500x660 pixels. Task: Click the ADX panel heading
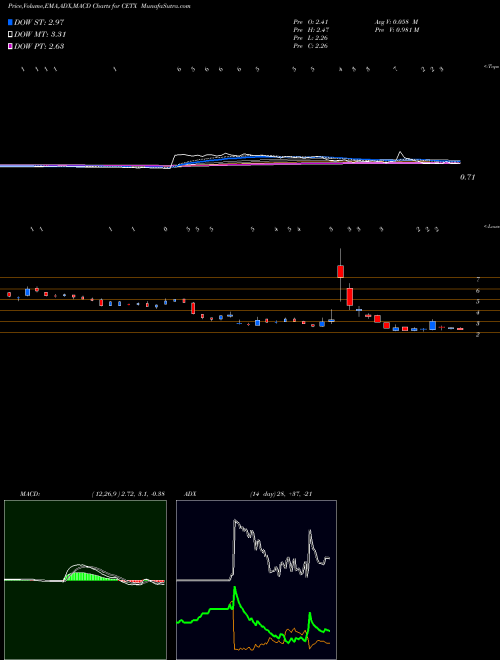(x=189, y=494)
